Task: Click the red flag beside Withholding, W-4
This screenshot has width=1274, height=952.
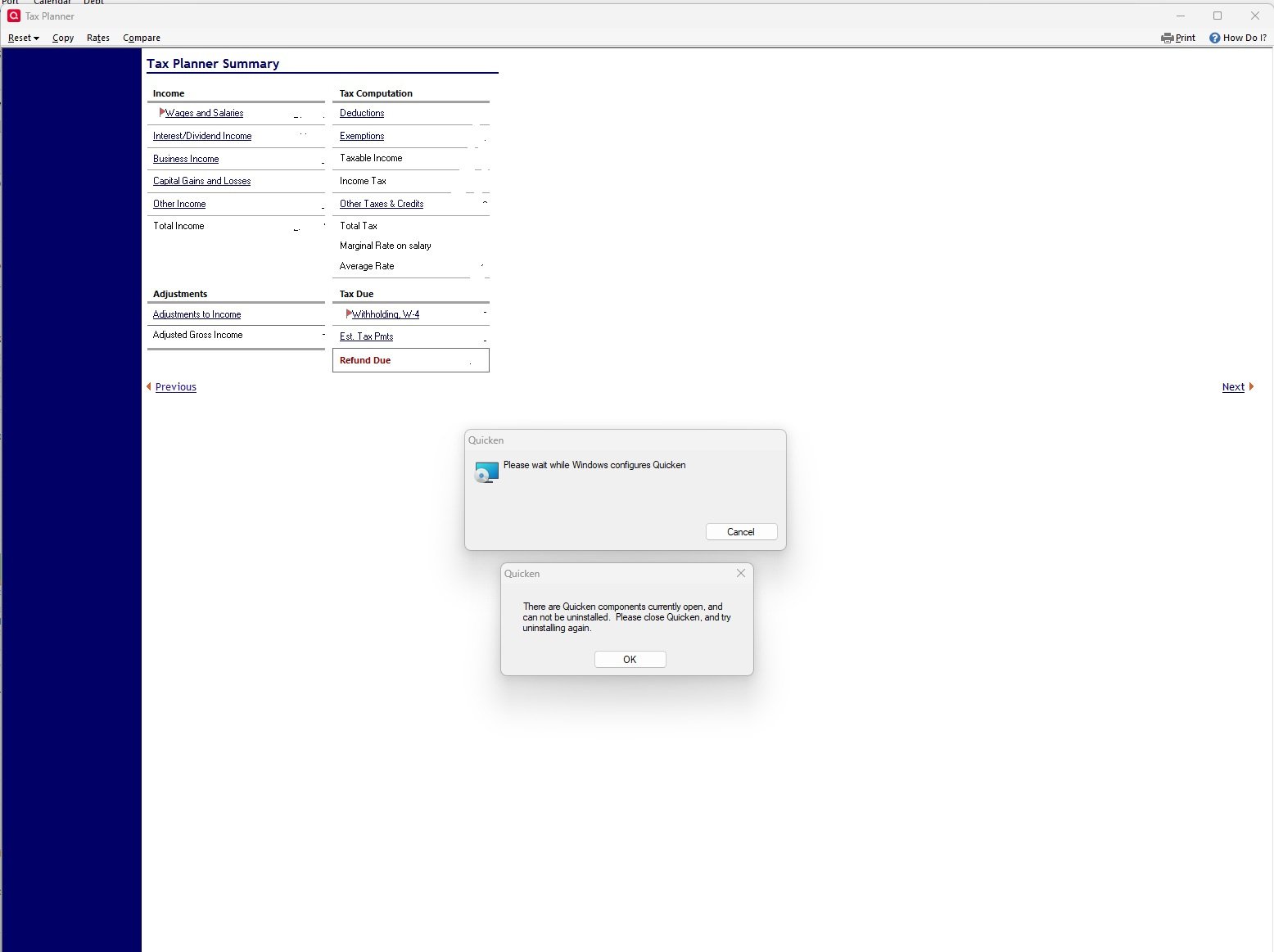Action: [x=349, y=314]
